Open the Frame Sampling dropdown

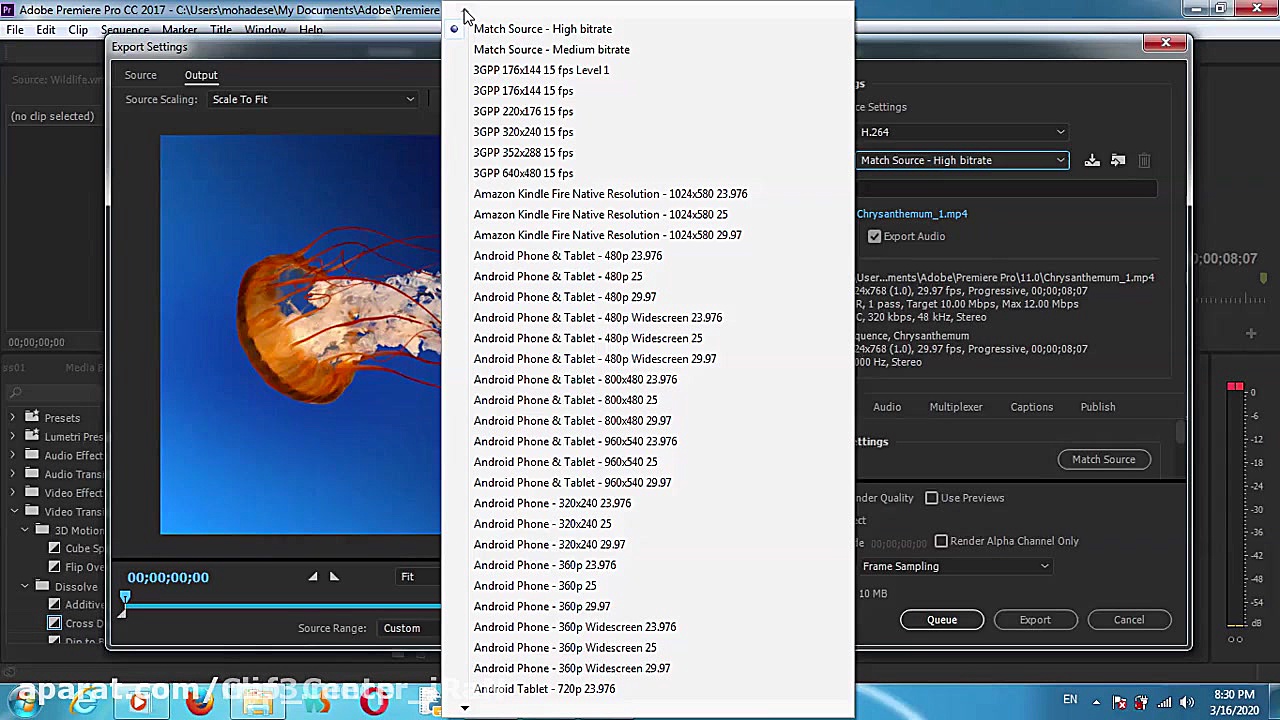click(x=955, y=566)
